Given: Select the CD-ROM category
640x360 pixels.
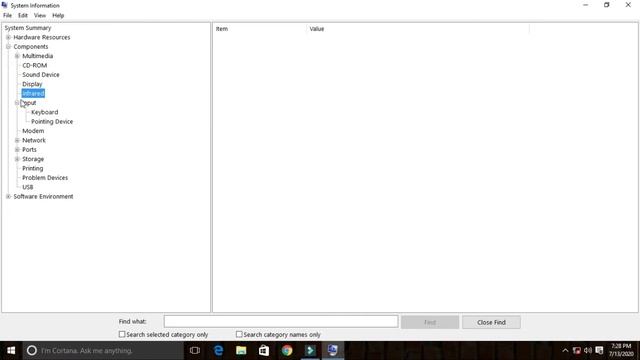Looking at the screenshot, I should click(35, 65).
